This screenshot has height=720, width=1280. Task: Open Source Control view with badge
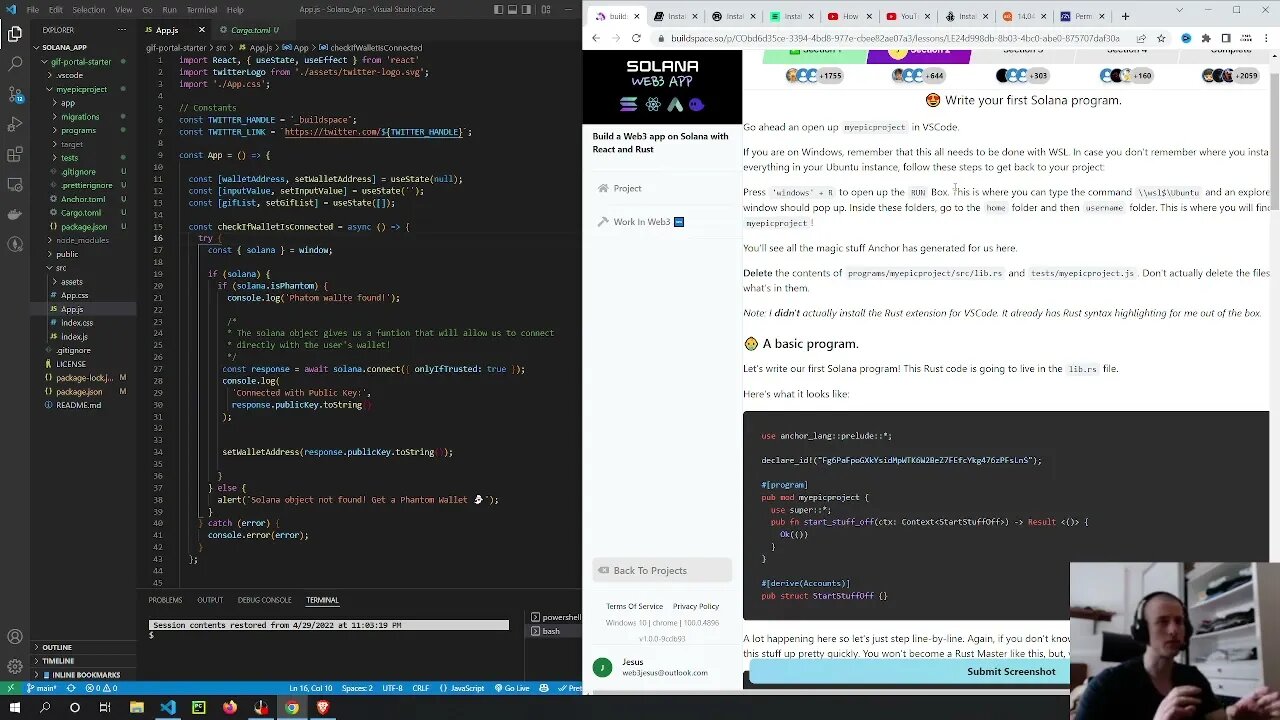coord(15,94)
